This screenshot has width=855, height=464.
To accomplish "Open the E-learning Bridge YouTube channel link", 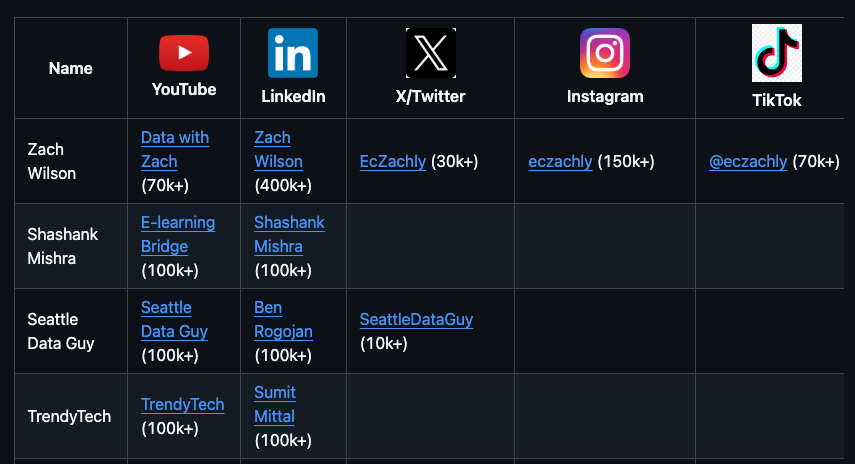I will click(177, 234).
